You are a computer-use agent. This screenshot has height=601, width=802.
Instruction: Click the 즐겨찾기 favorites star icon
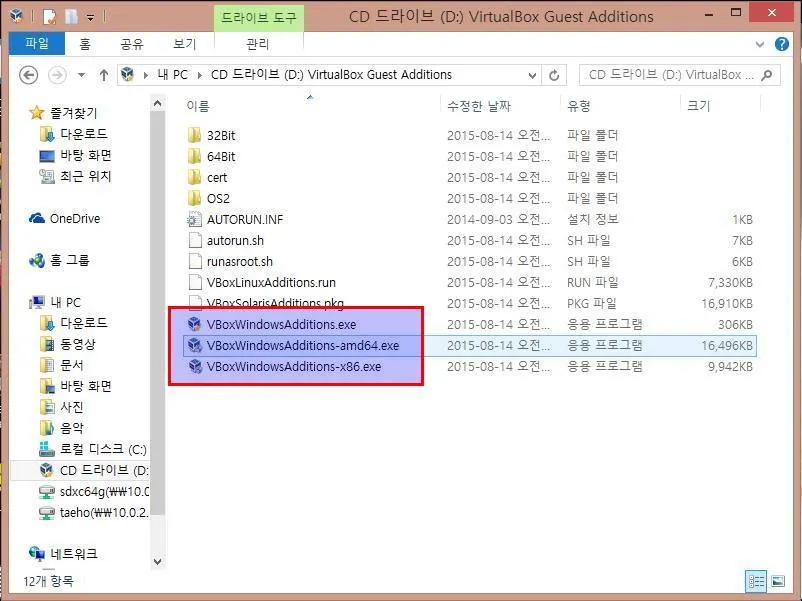pyautogui.click(x=37, y=112)
